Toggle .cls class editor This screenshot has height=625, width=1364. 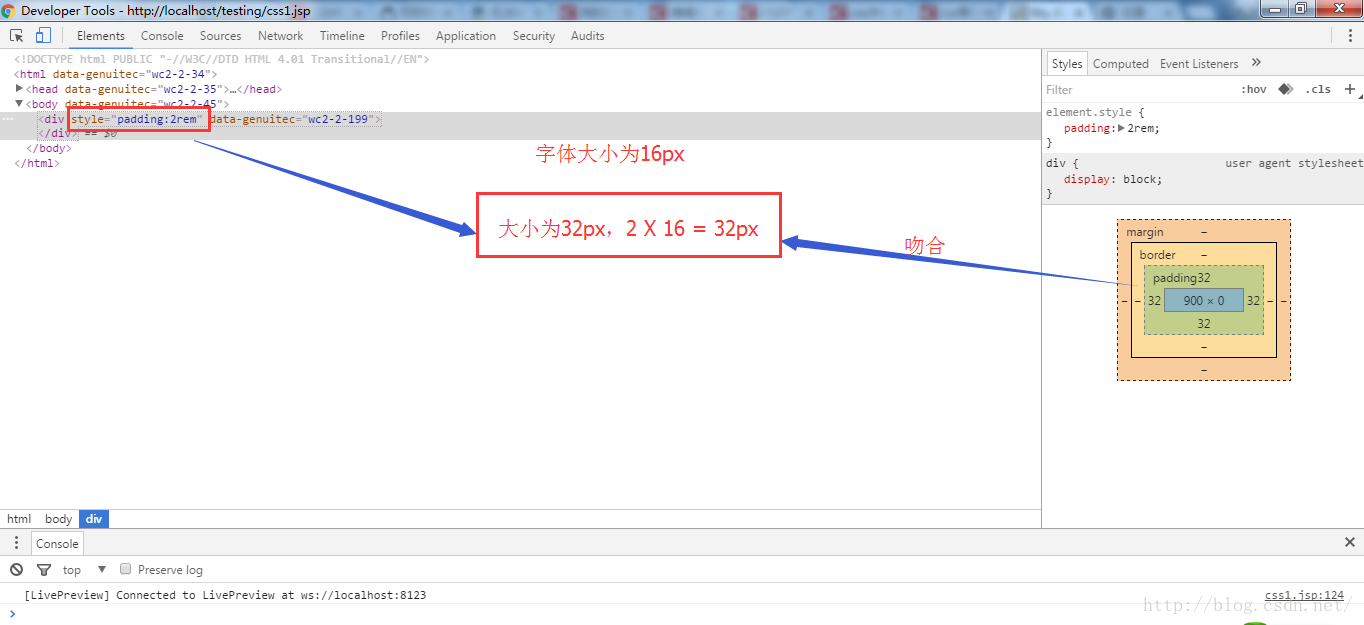click(x=1318, y=89)
